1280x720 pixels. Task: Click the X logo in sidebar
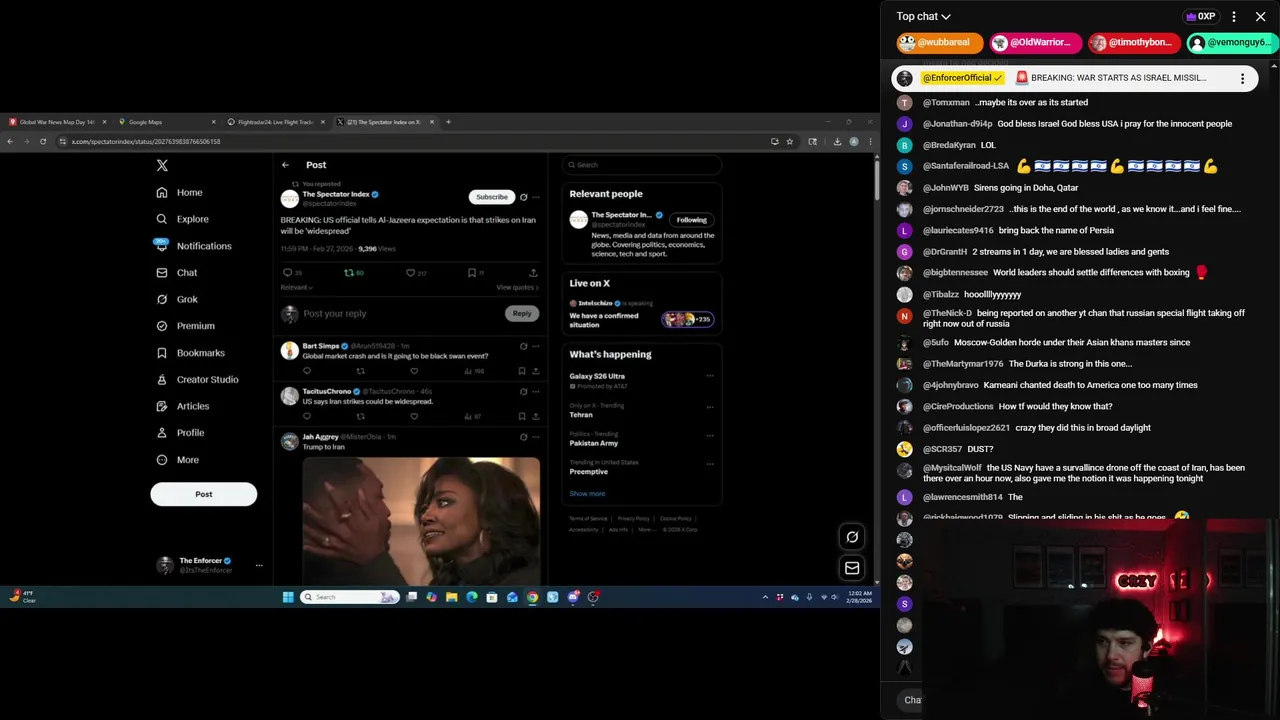162,165
